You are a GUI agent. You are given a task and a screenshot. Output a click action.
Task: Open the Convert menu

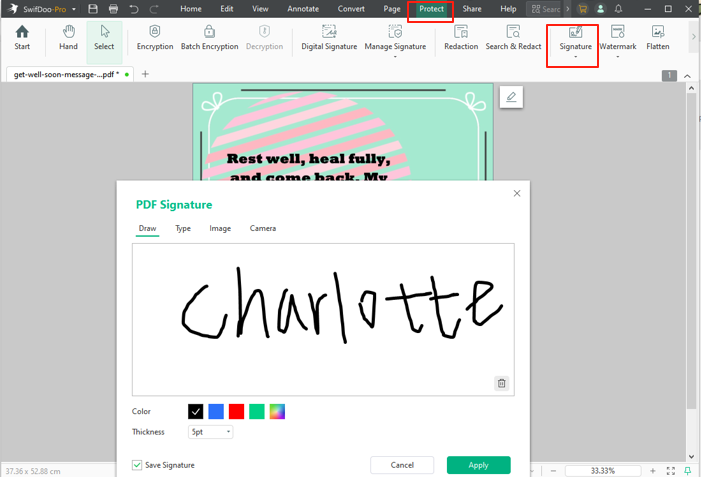351,8
